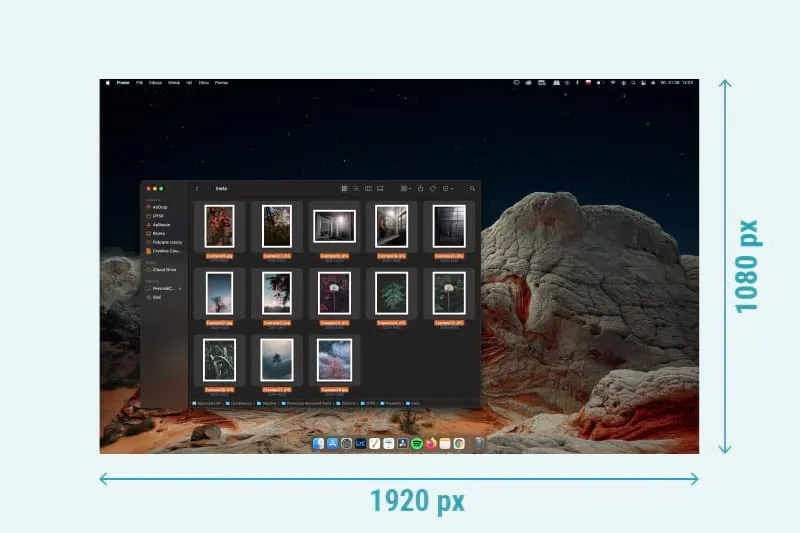Switch Finder to gallery view

click(379, 188)
